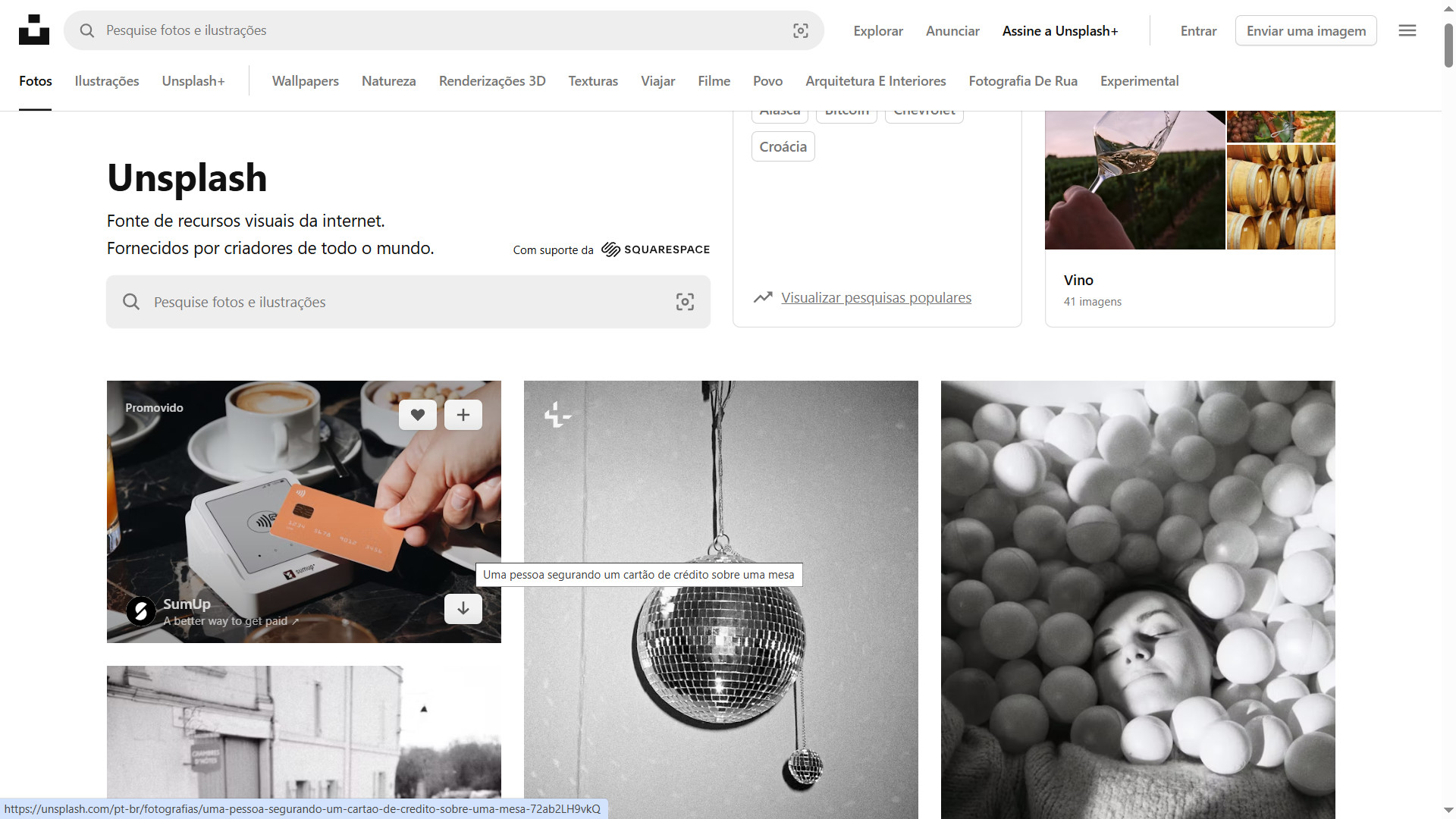The width and height of the screenshot is (1456, 819).
Task: Switch to the Ilustrações tab
Action: pos(107,81)
